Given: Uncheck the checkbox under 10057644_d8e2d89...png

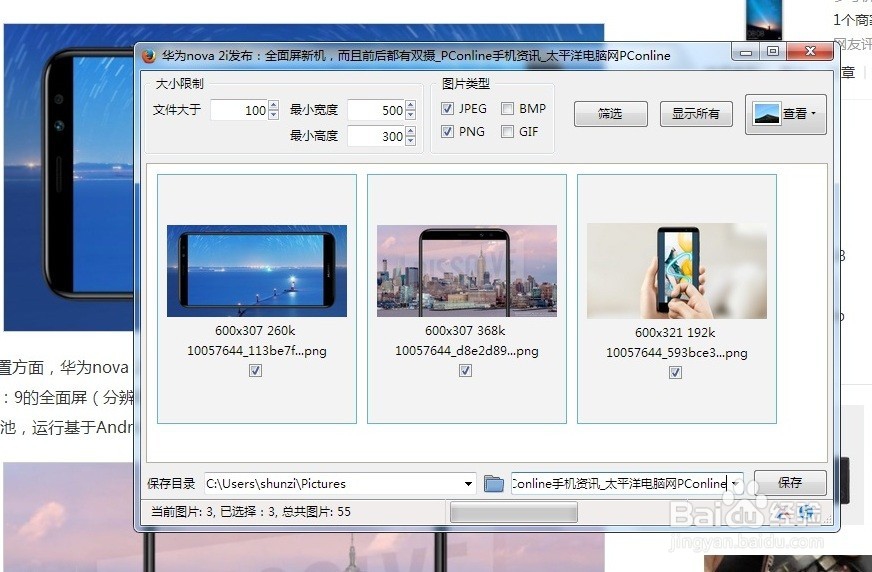Looking at the screenshot, I should tap(465, 370).
